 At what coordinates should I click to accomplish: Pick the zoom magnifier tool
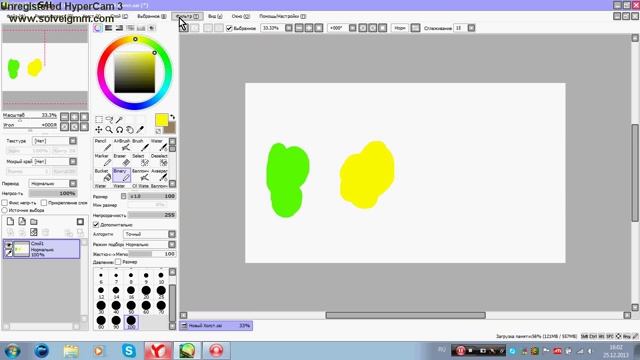point(109,130)
